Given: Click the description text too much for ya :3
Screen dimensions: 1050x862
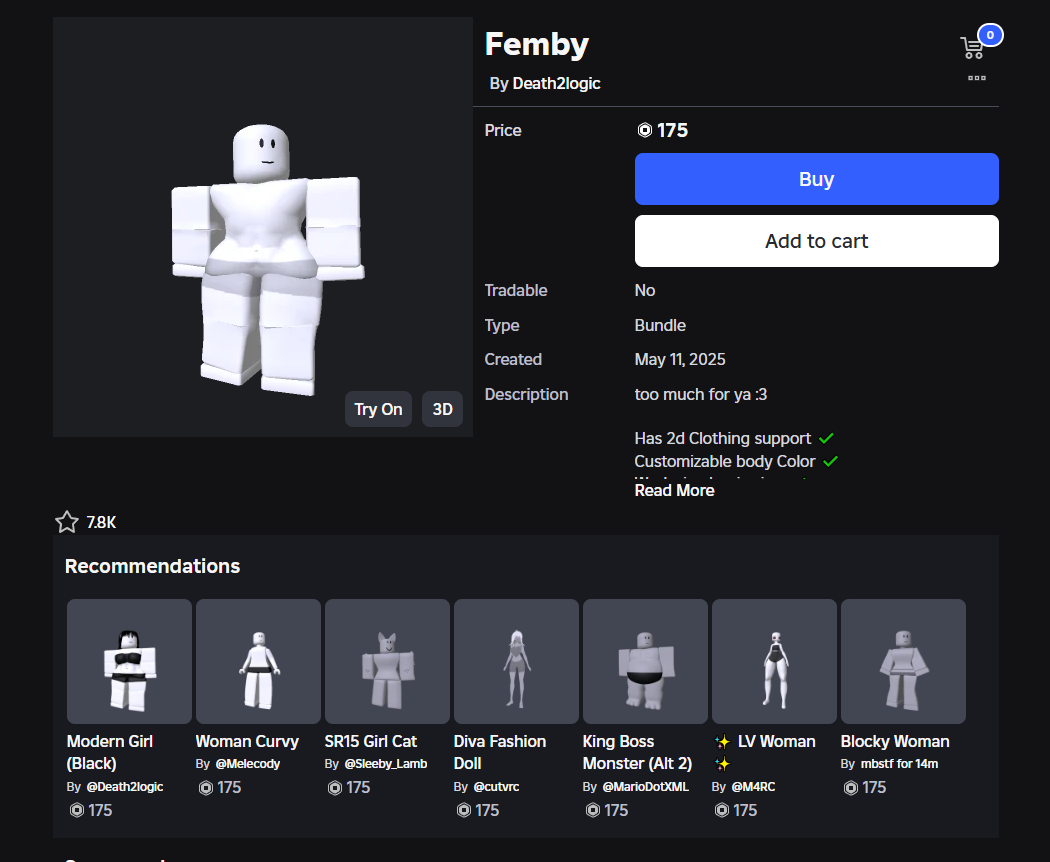Looking at the screenshot, I should point(700,394).
